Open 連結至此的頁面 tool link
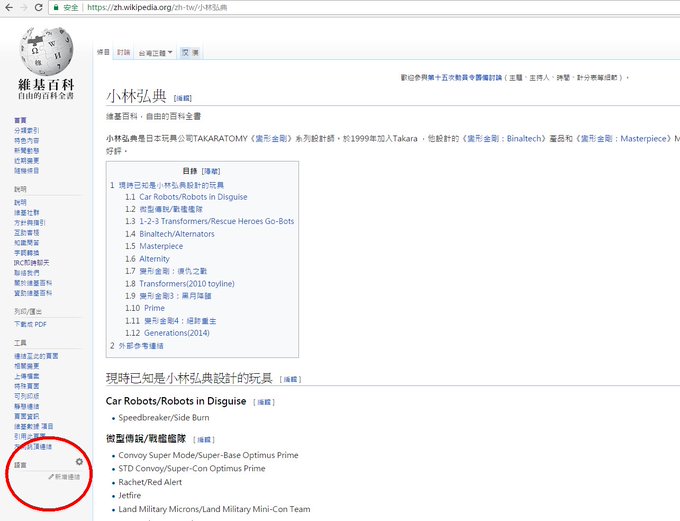680x521 pixels. (36, 356)
